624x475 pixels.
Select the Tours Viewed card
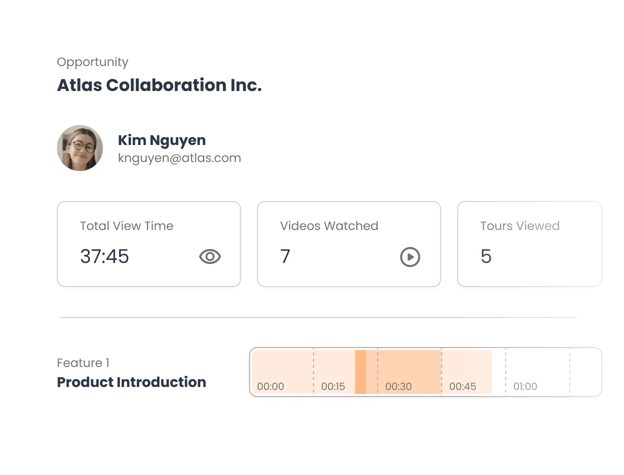coord(530,244)
